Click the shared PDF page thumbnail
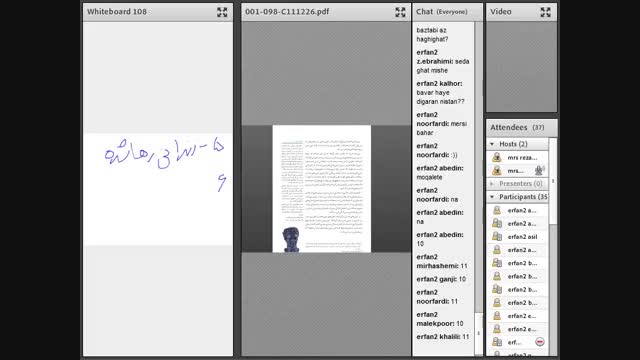Screen dimensions: 640x360 point(322,189)
